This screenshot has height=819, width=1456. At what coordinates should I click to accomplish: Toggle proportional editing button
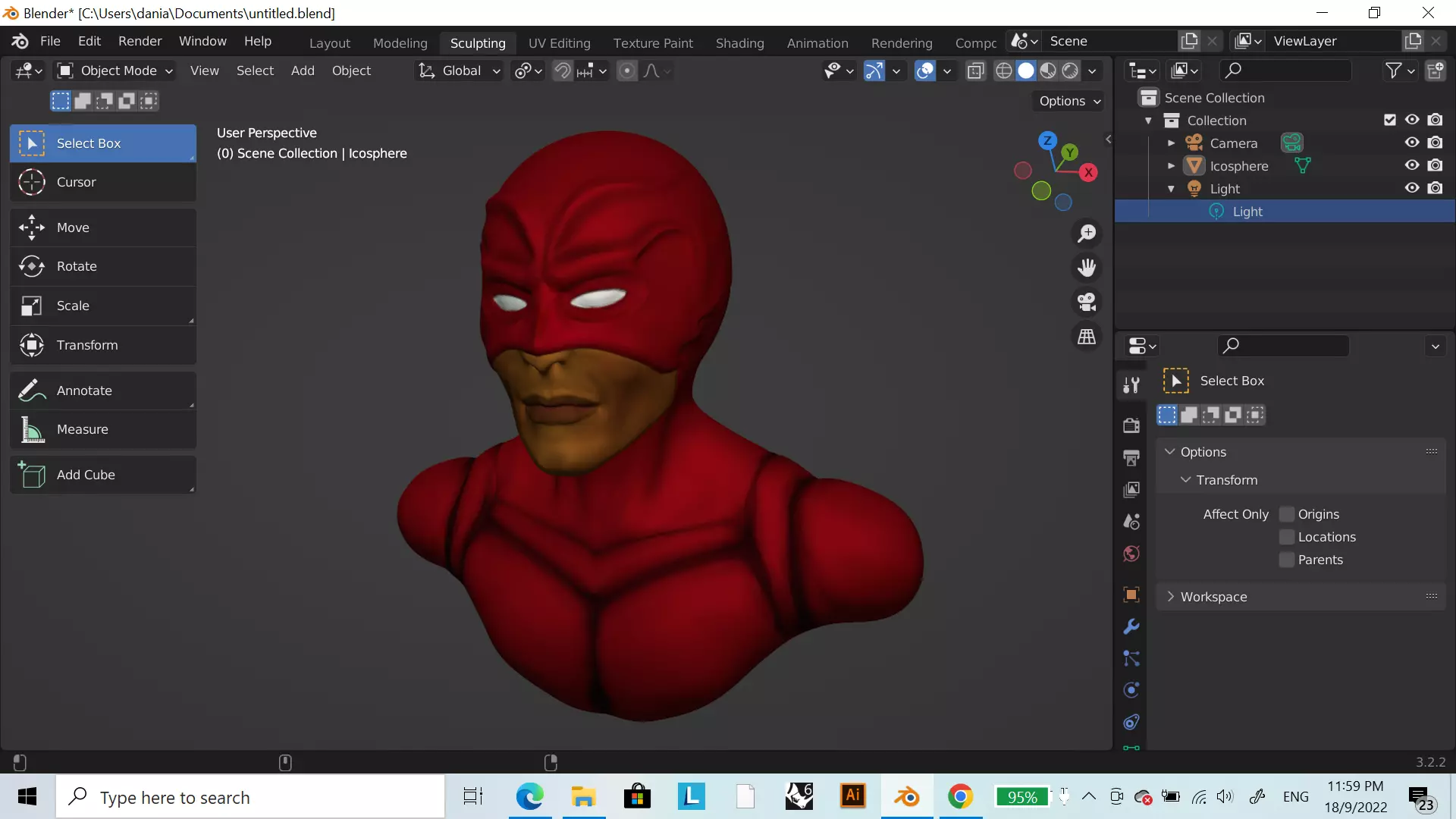(627, 71)
